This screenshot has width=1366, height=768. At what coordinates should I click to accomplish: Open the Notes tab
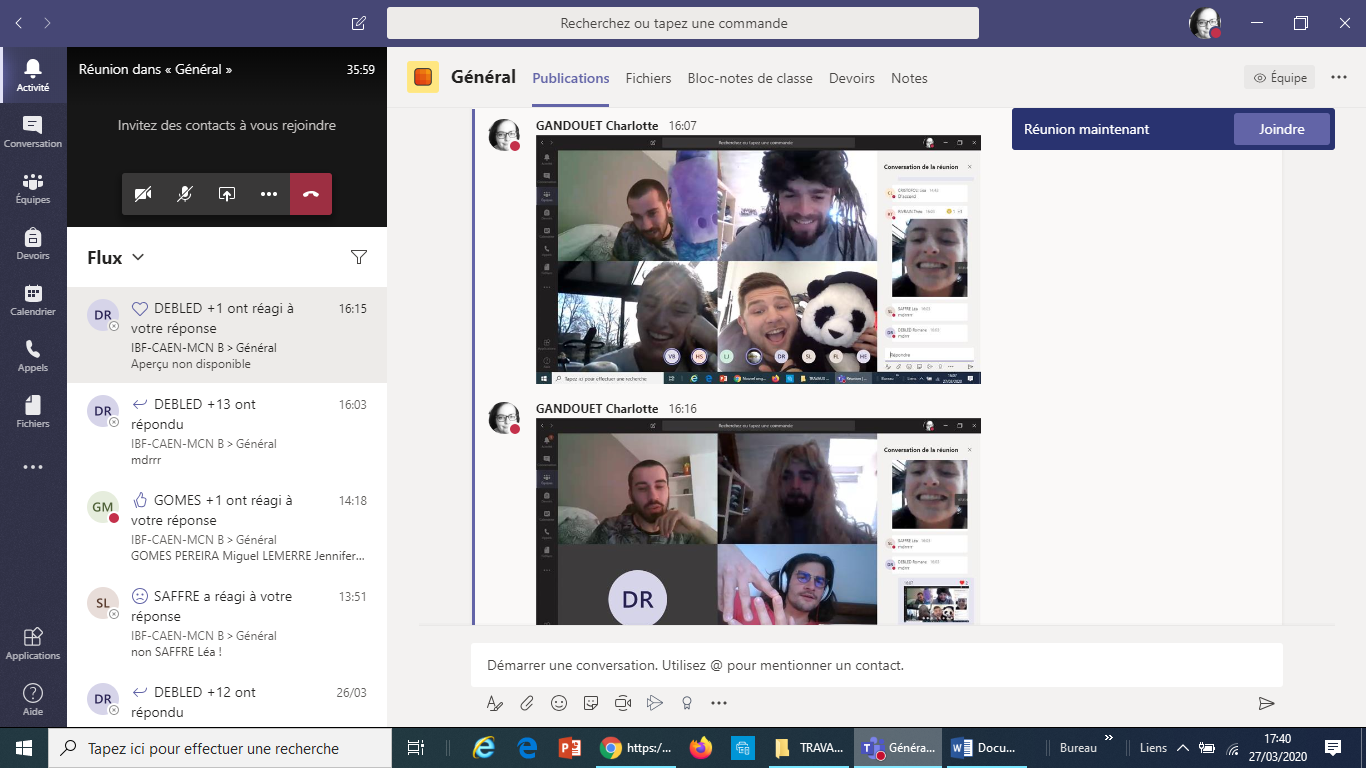pyautogui.click(x=909, y=78)
